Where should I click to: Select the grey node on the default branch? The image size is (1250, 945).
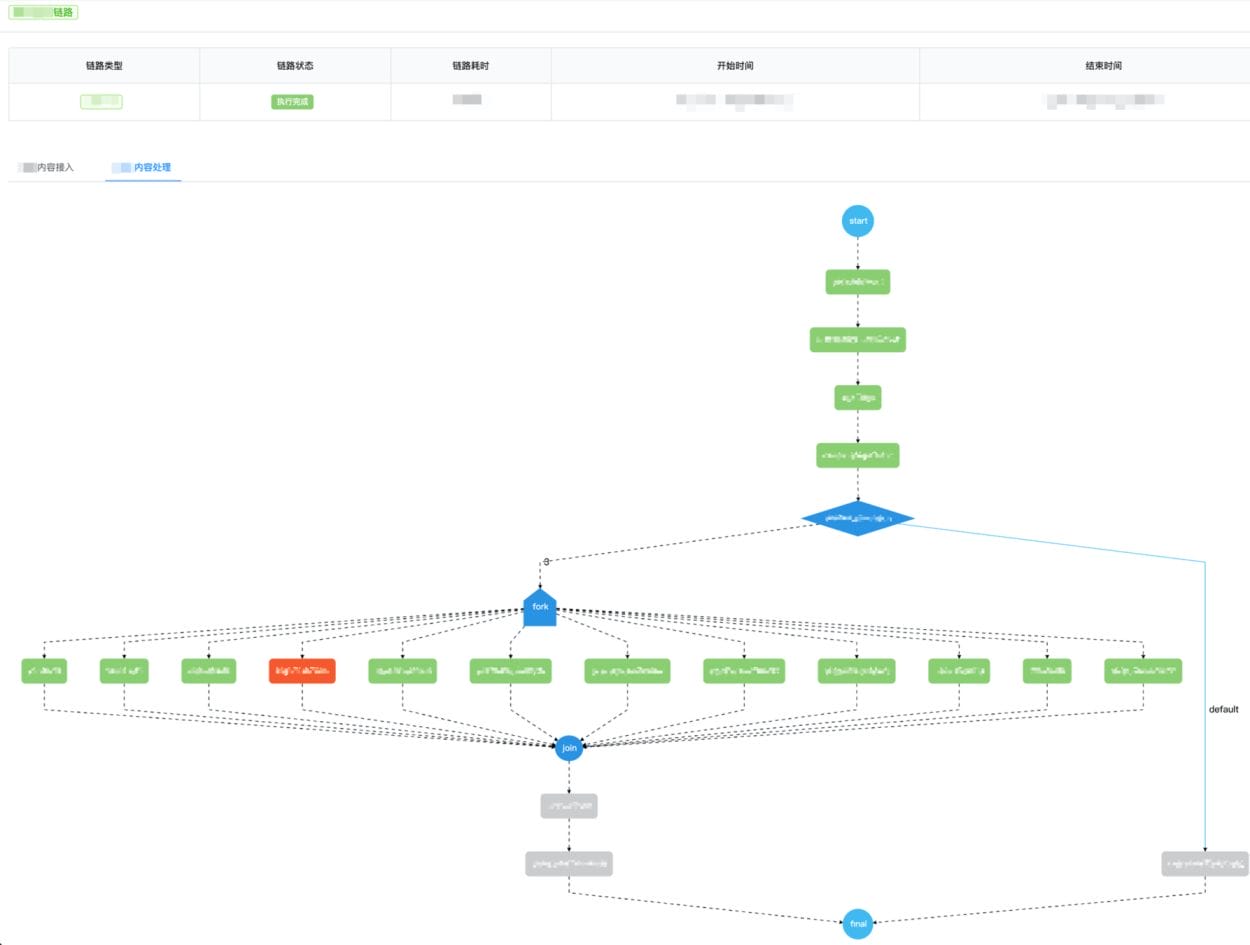[1205, 864]
